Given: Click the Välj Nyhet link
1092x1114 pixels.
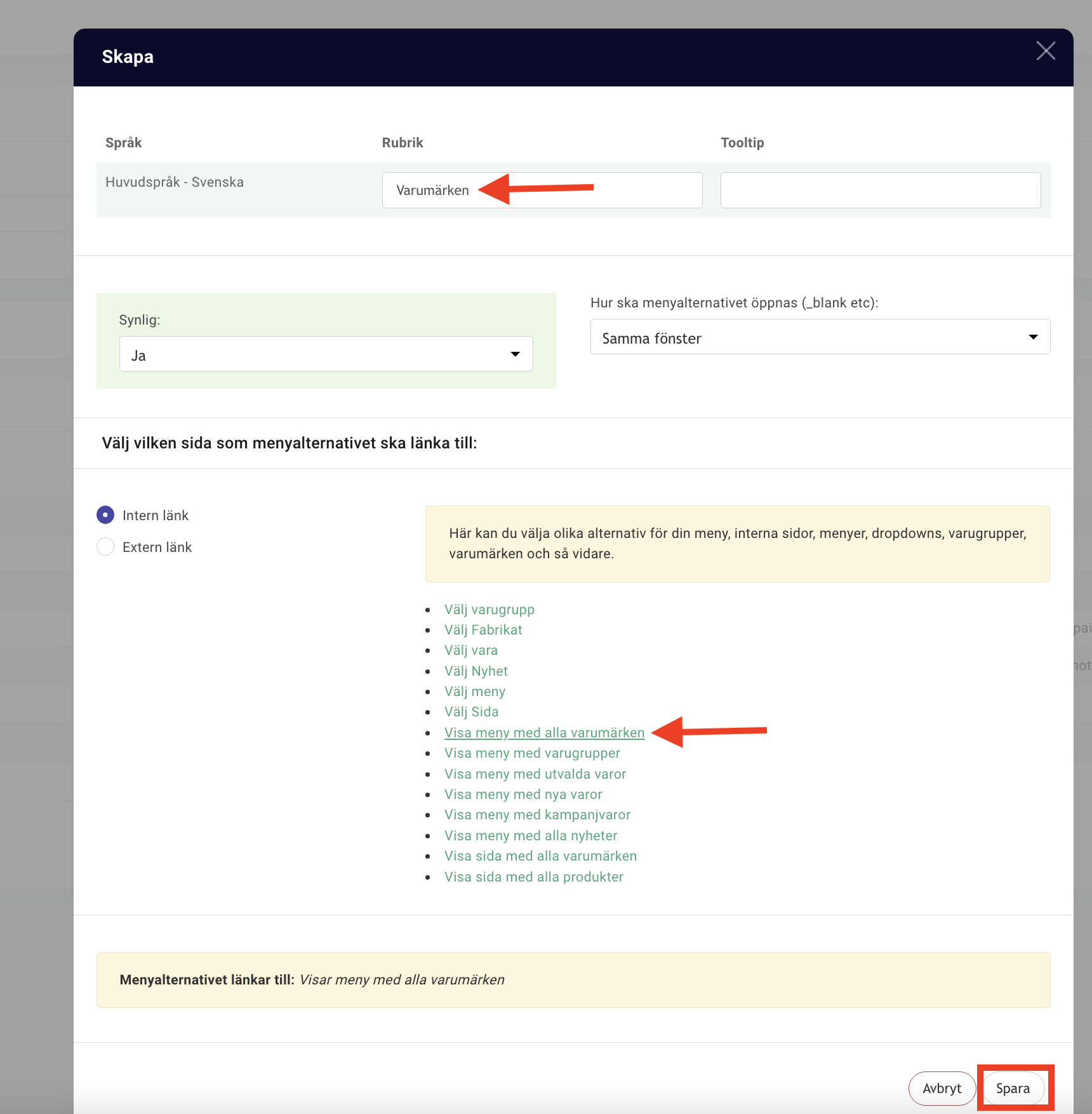Looking at the screenshot, I should [476, 671].
